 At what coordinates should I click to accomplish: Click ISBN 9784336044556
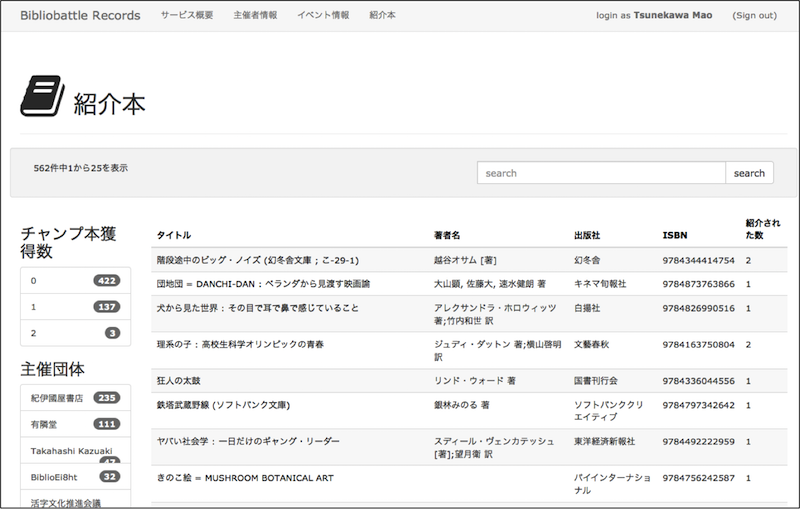[698, 380]
